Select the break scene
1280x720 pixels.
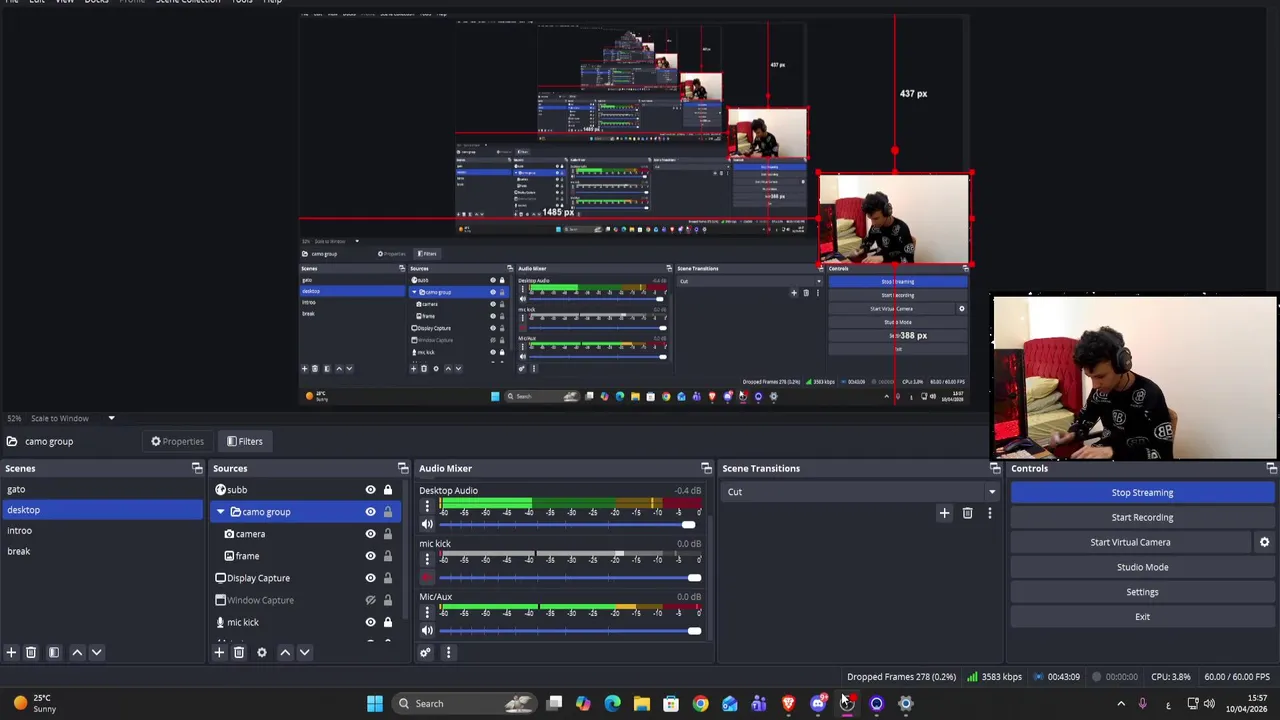coord(101,551)
